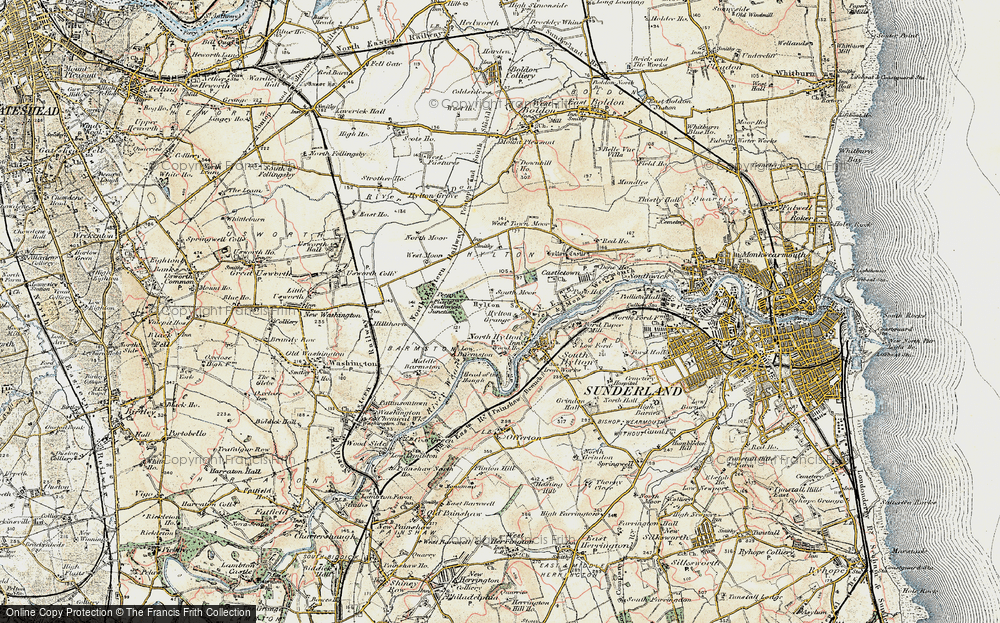Select the Portobello label
Screen dimensions: 1000x623
(x=186, y=434)
